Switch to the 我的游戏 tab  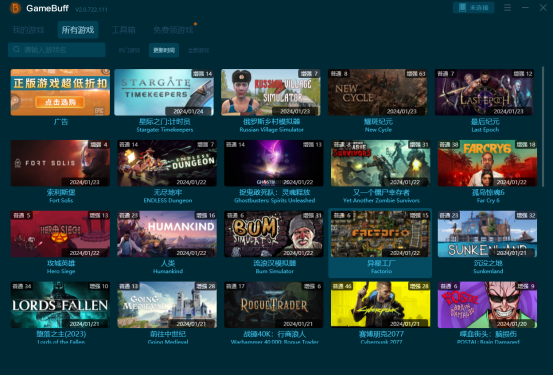pos(28,30)
